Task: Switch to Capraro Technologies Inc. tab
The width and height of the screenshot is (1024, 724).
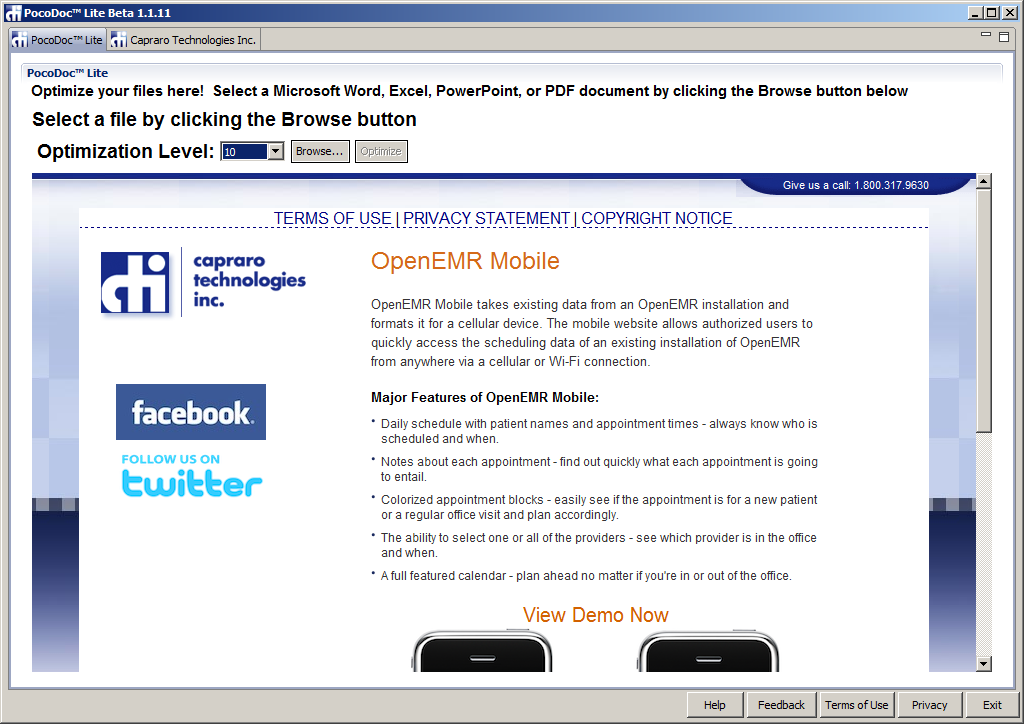Action: (184, 40)
